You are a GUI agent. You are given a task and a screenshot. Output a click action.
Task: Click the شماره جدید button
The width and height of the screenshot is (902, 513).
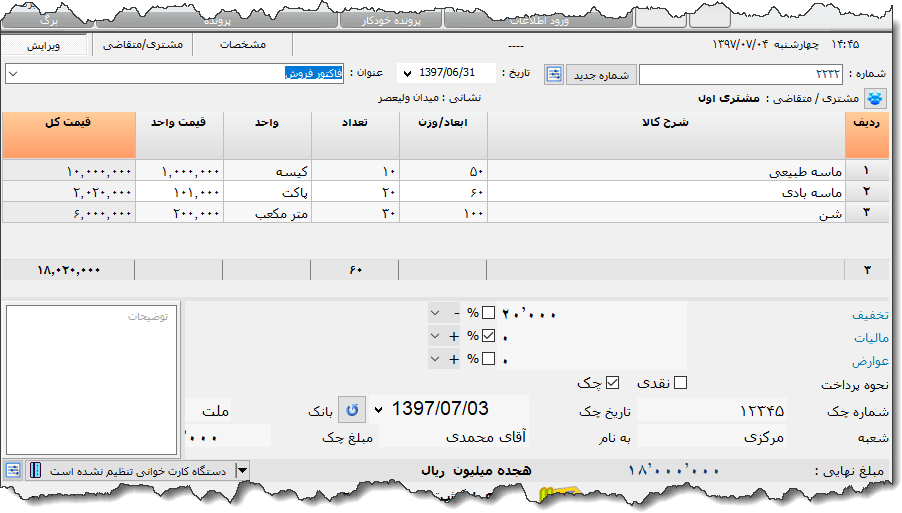(602, 74)
